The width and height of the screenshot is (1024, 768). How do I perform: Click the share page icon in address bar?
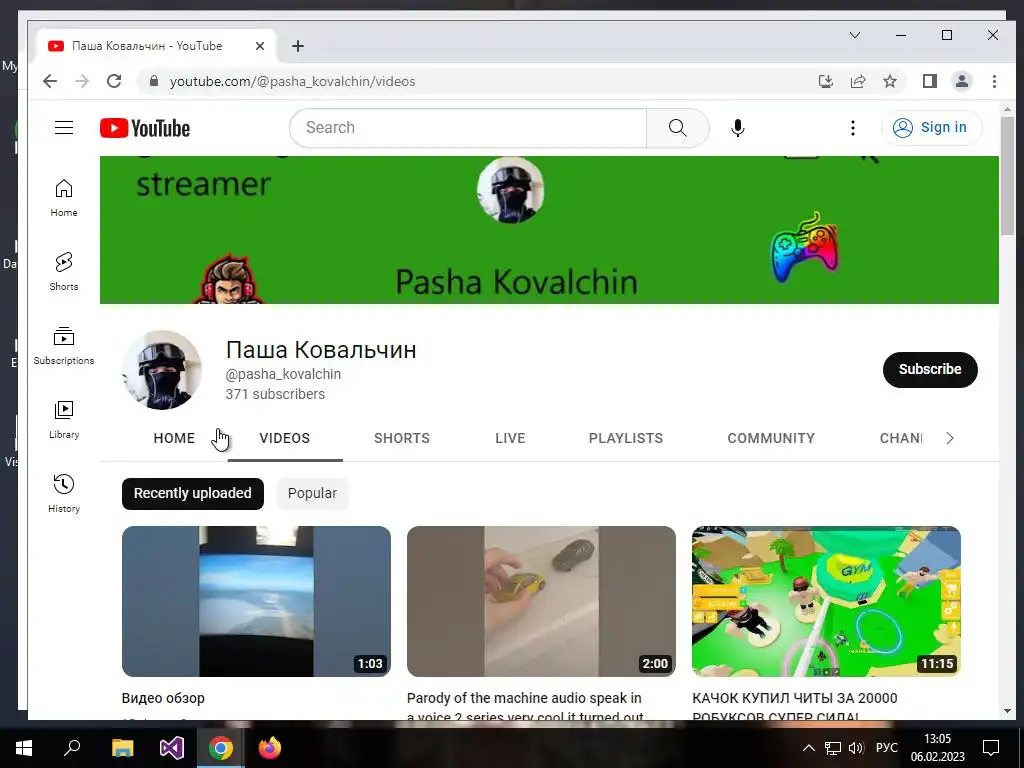pyautogui.click(x=857, y=81)
